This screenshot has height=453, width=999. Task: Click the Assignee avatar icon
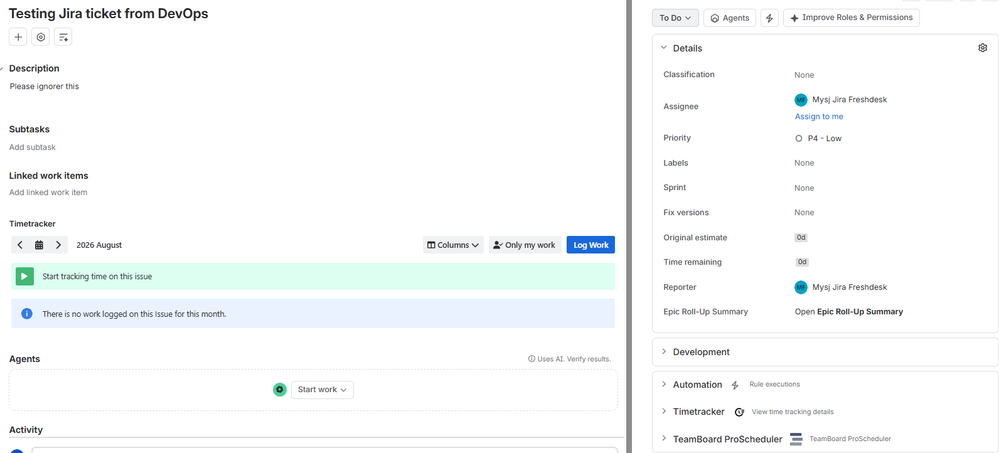(x=801, y=99)
